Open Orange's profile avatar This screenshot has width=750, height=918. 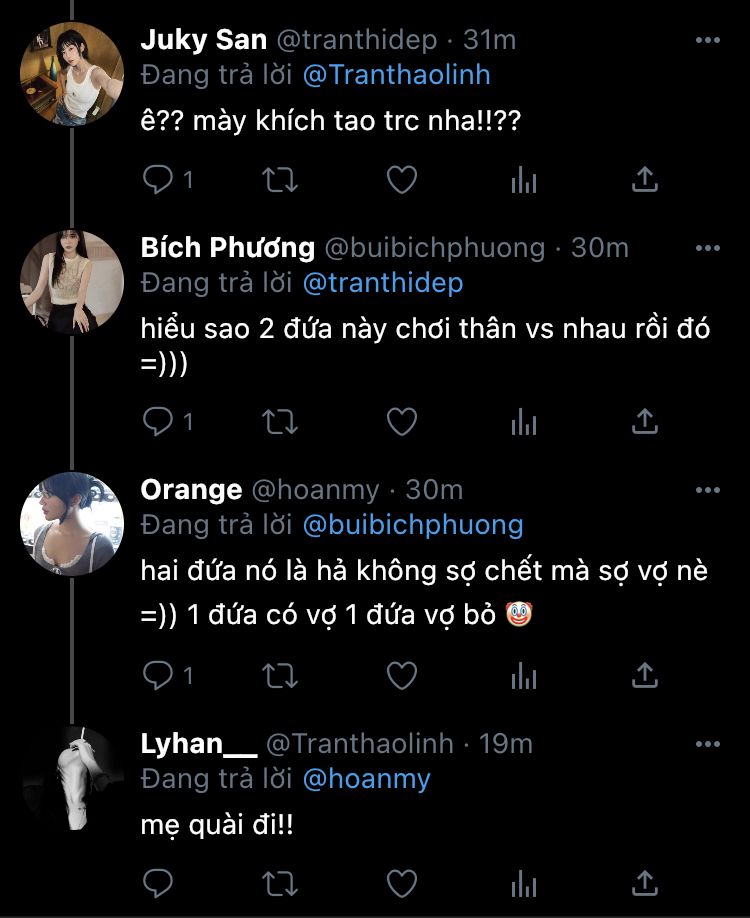pyautogui.click(x=72, y=523)
